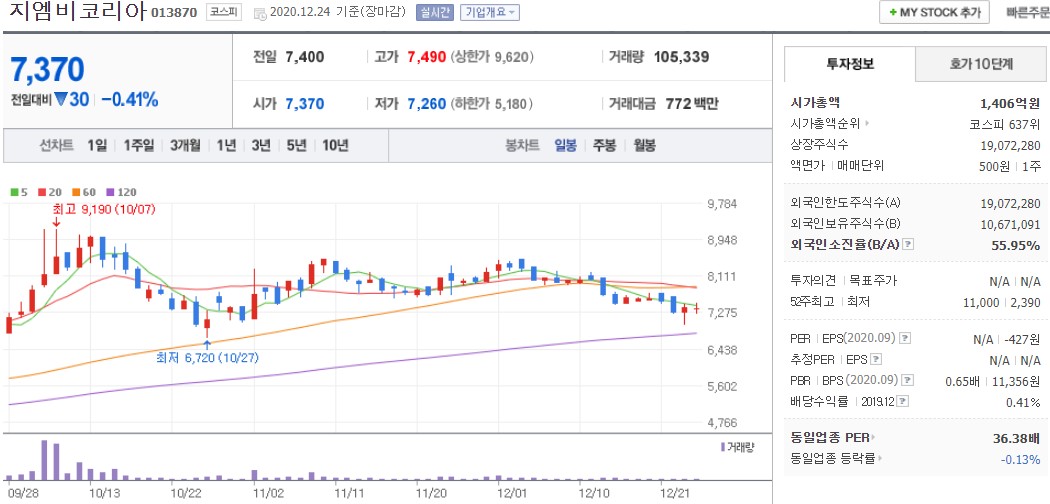Image resolution: width=1050 pixels, height=504 pixels.
Task: Click the stock code 013870
Action: pyautogui.click(x=175, y=13)
